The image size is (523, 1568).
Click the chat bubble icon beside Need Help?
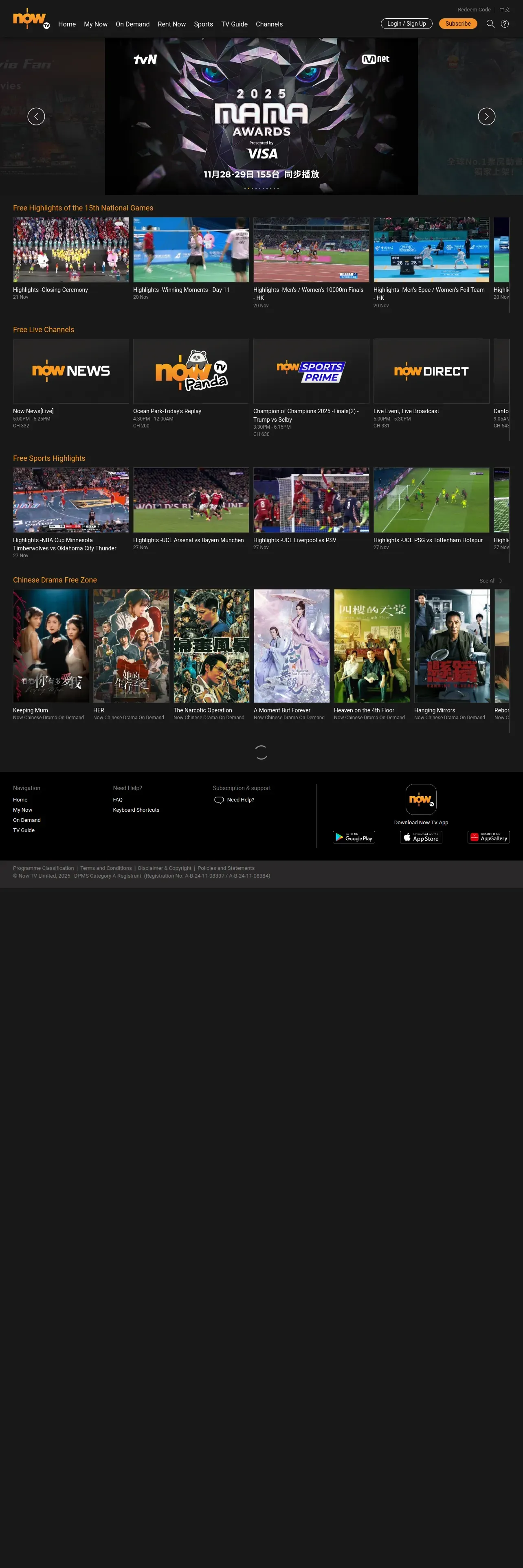point(219,800)
